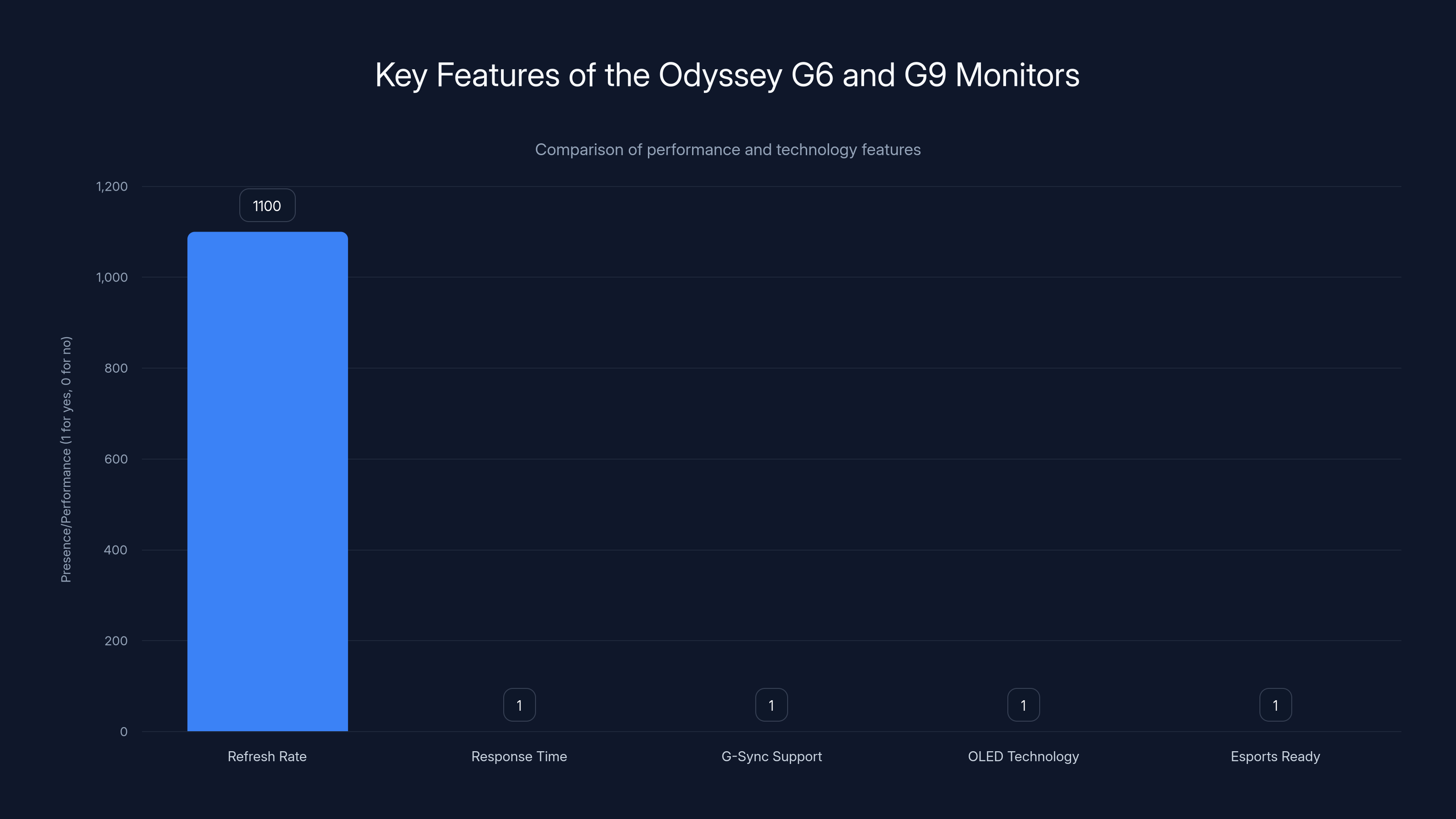Click the subtitle Comparison of performance and technology

click(x=728, y=150)
